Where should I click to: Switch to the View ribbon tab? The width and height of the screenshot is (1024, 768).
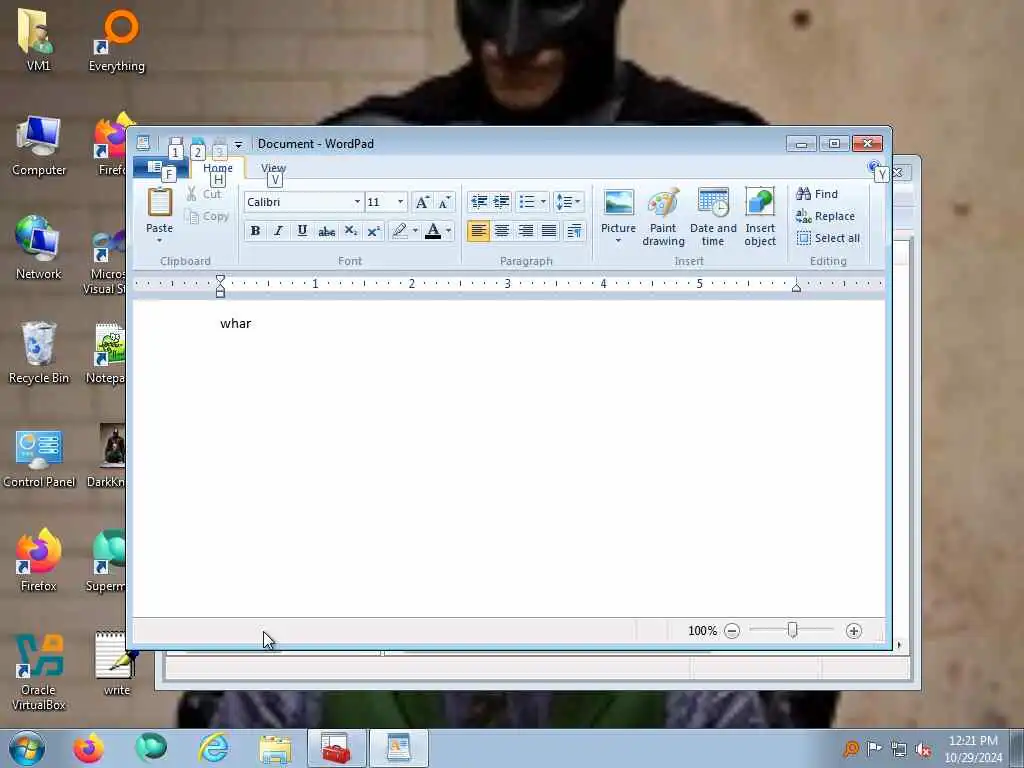point(274,168)
